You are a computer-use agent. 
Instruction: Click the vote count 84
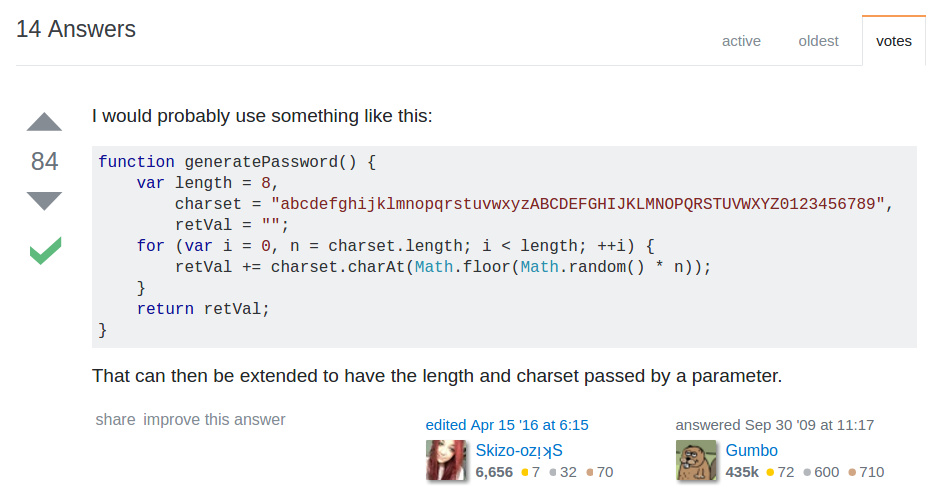pos(44,161)
